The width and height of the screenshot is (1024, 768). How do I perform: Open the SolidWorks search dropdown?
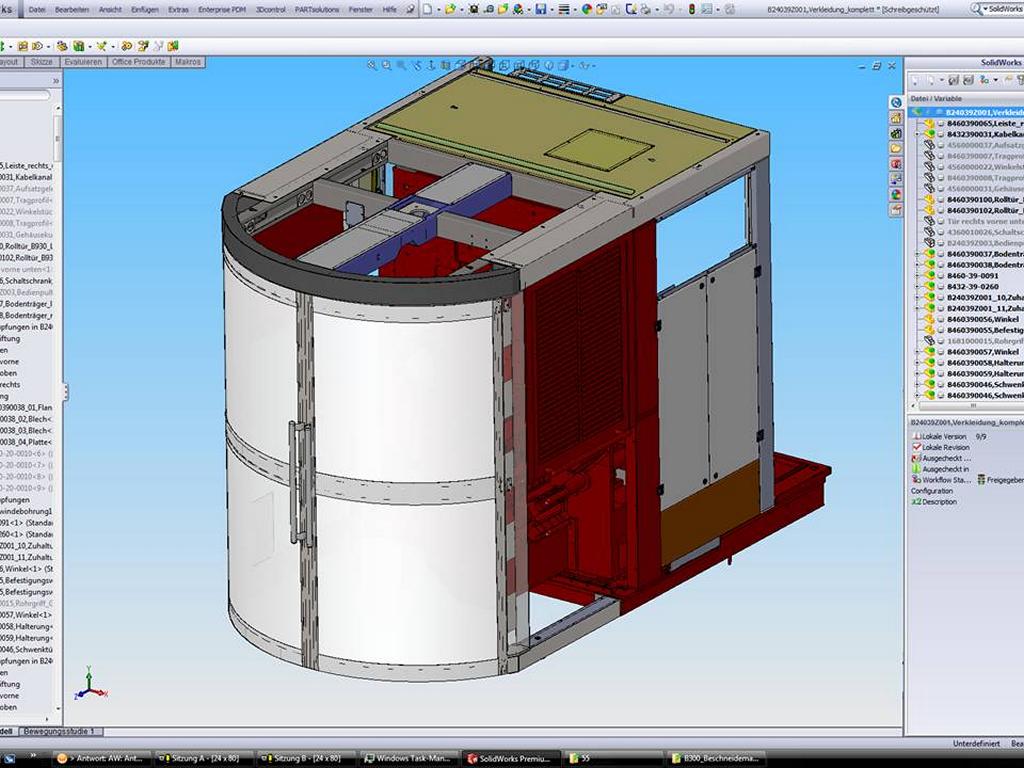coord(985,10)
